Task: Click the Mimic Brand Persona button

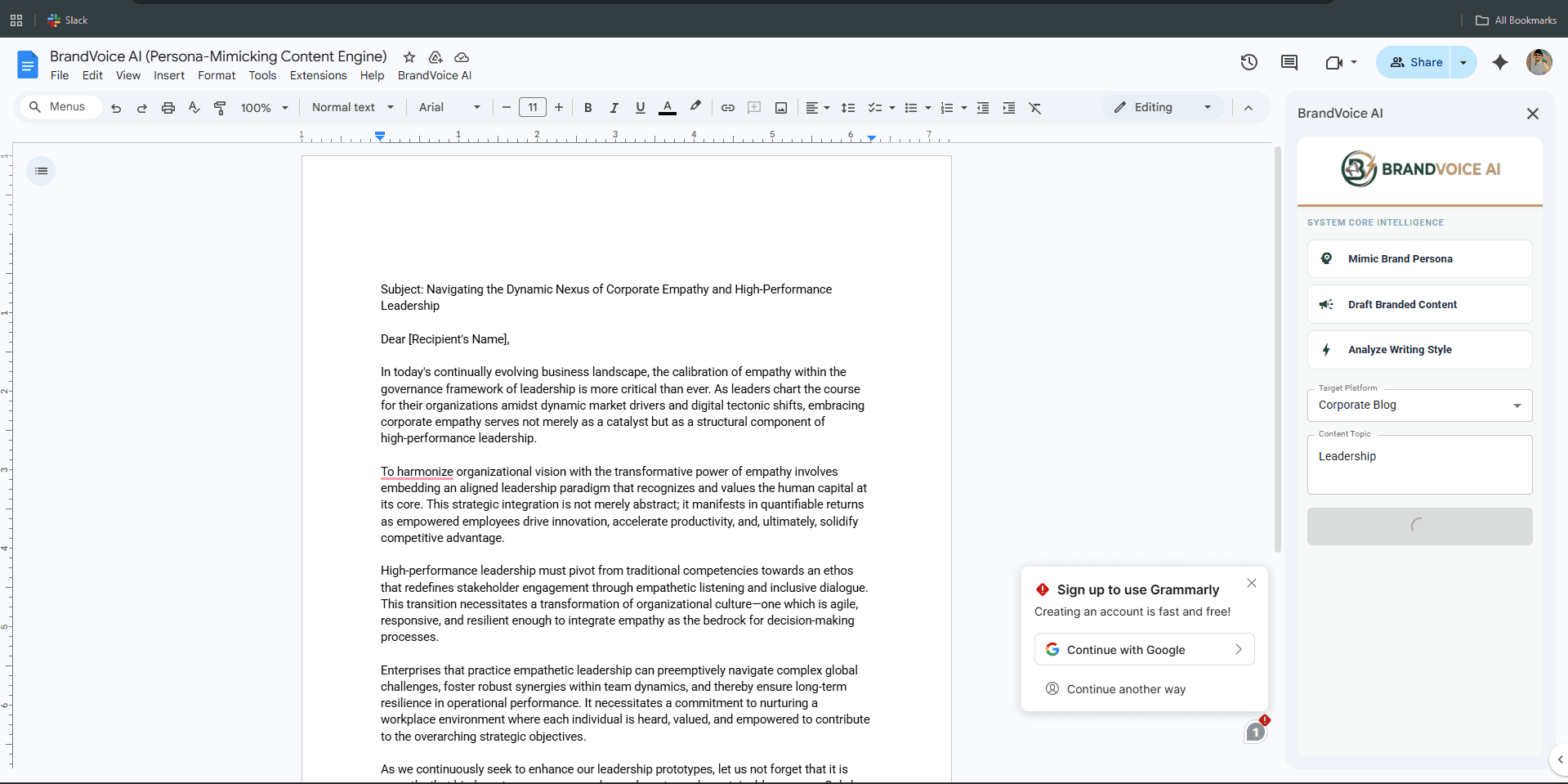Action: click(1419, 258)
